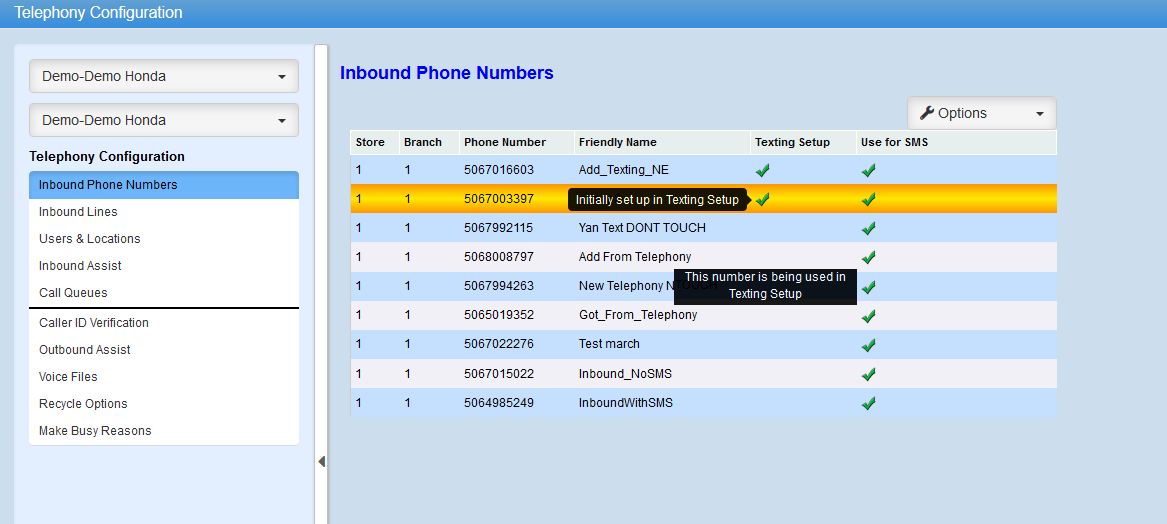Click Use for SMS checkmark for Inbound_NoSMS
Image resolution: width=1167 pixels, height=524 pixels.
point(868,374)
